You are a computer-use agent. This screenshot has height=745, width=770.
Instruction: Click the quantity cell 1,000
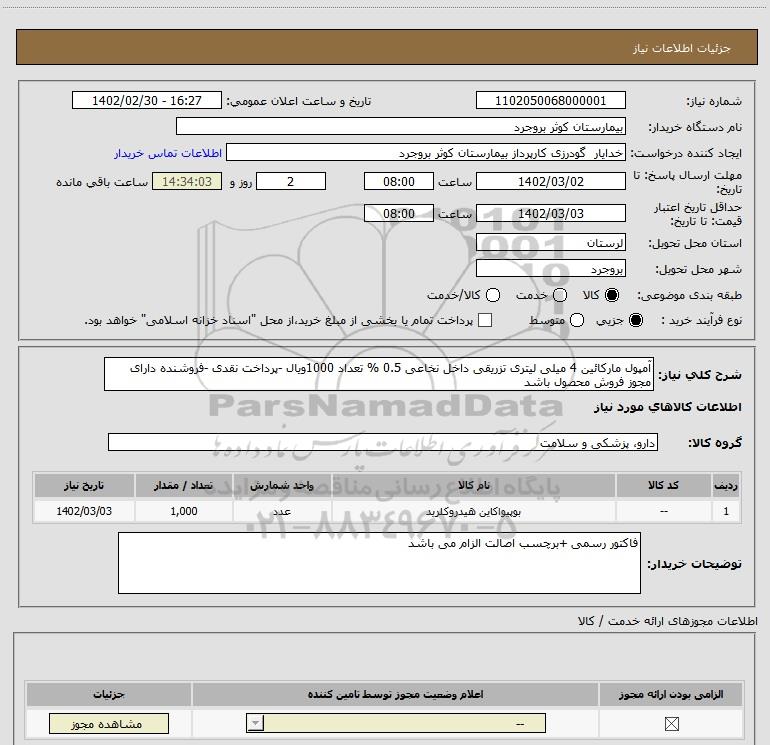coord(184,511)
